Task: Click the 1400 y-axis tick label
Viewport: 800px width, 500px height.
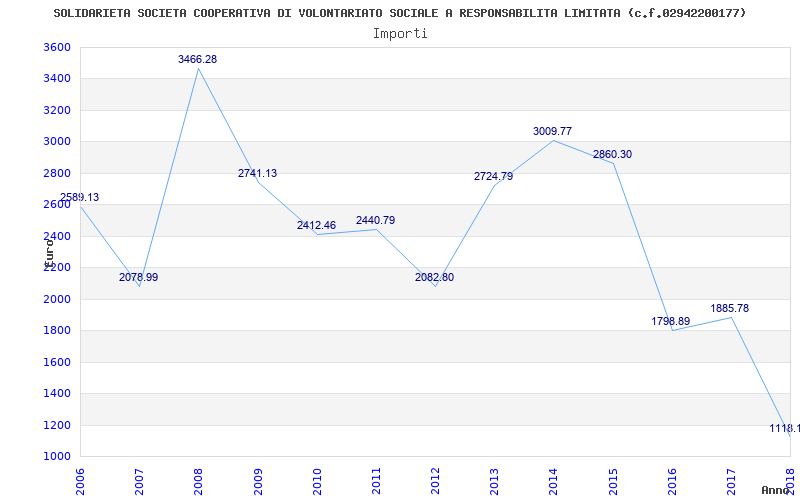Action: pyautogui.click(x=57, y=393)
